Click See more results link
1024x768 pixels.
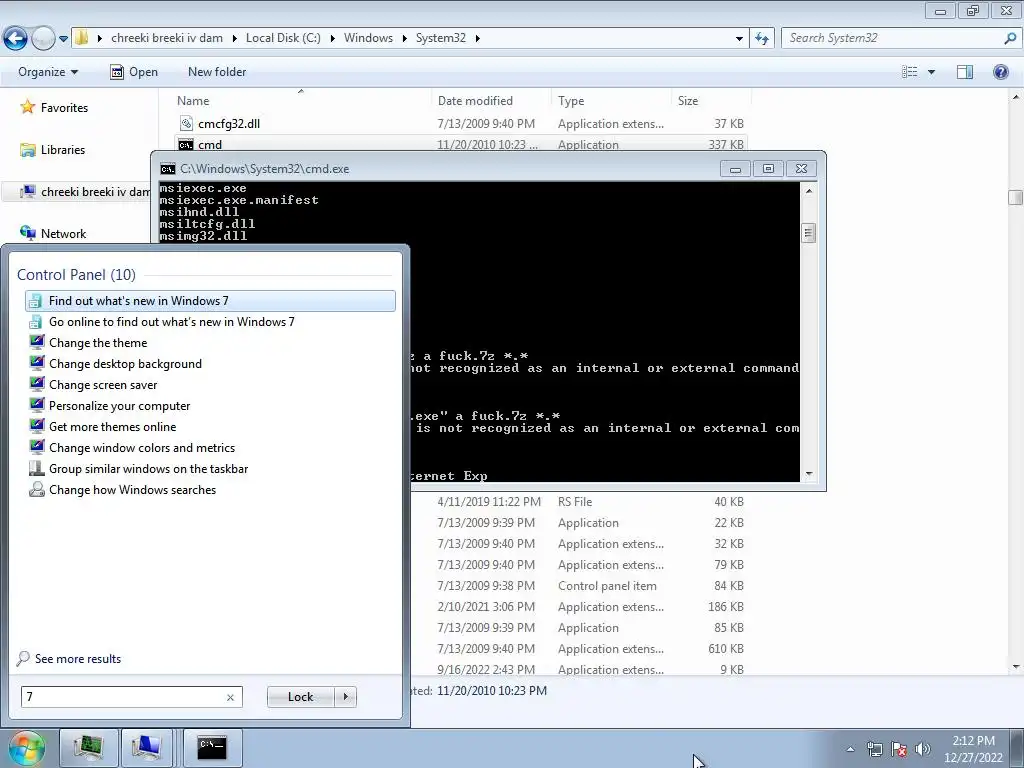coord(70,658)
